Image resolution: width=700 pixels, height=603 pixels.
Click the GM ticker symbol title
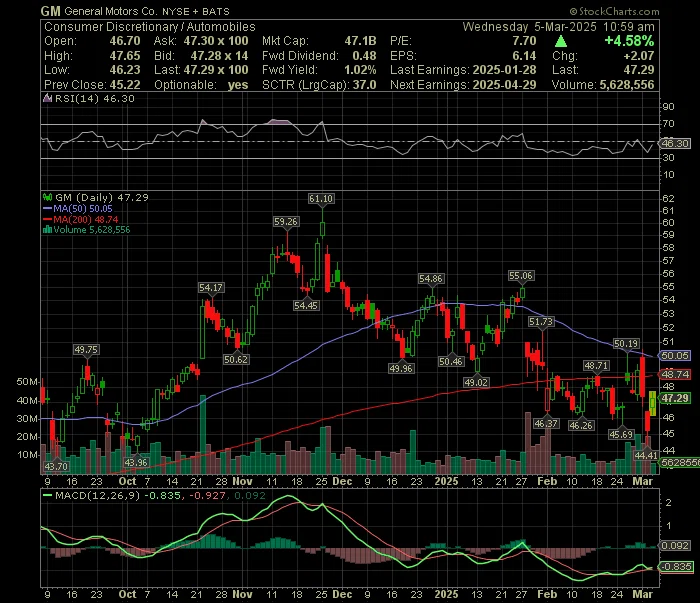click(50, 11)
